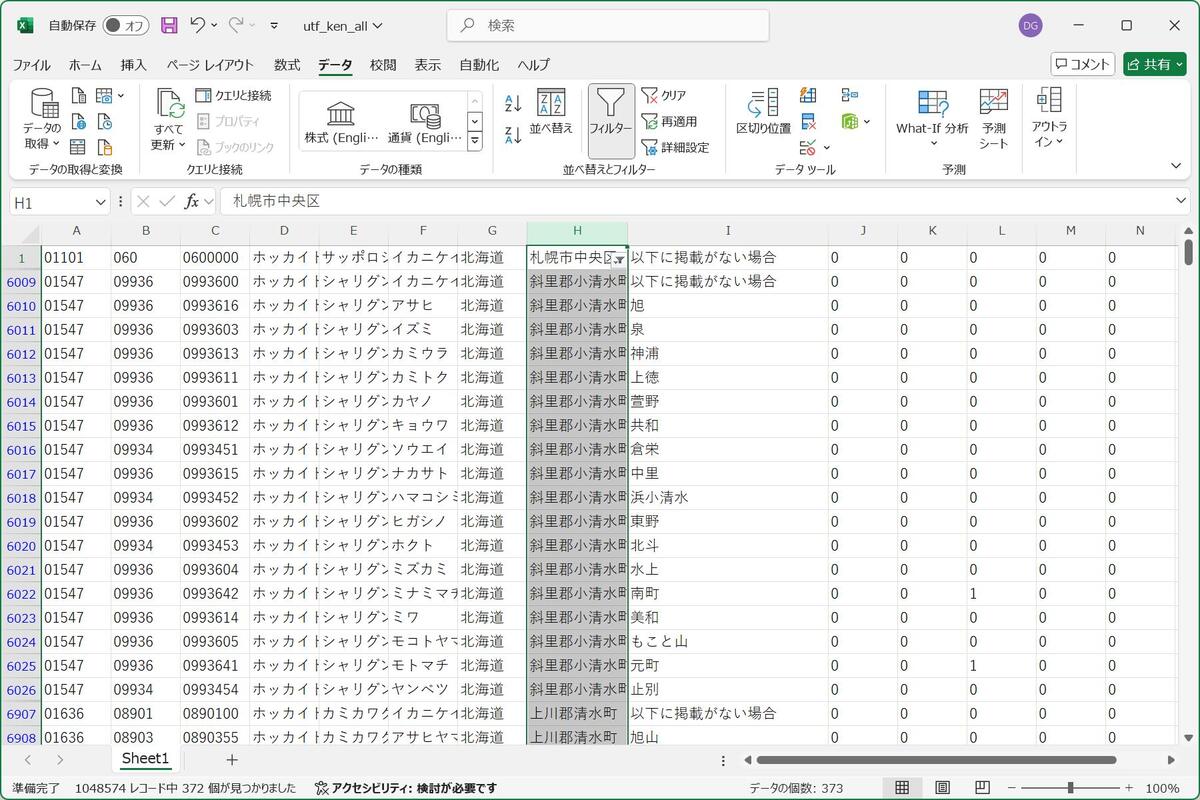Click the Existing Connections icon

click(x=104, y=147)
